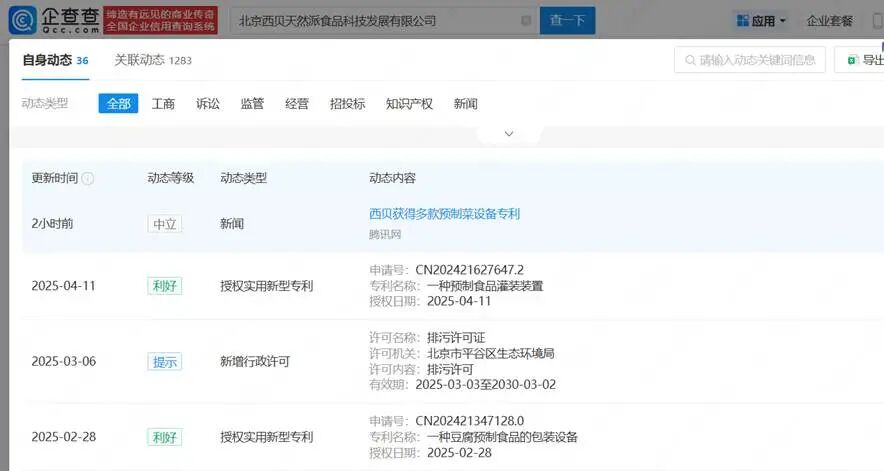884x471 pixels.
Task: Click the 动态等级 column header
Action: pos(171,178)
